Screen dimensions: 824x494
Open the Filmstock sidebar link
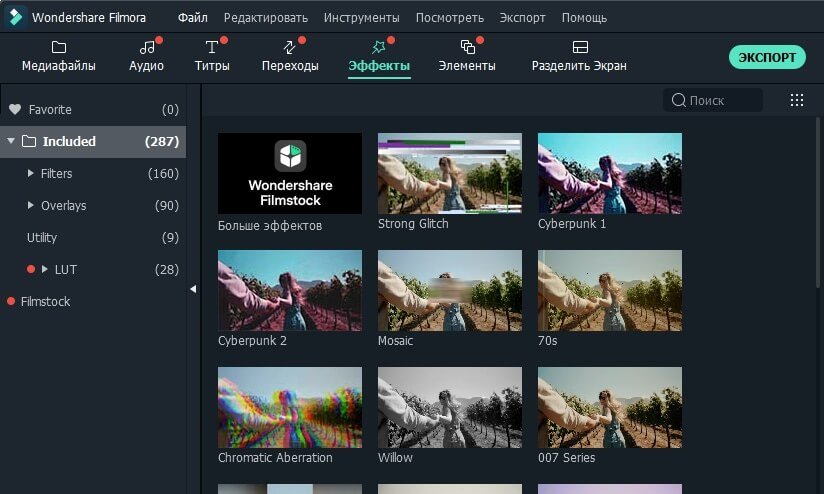click(45, 301)
